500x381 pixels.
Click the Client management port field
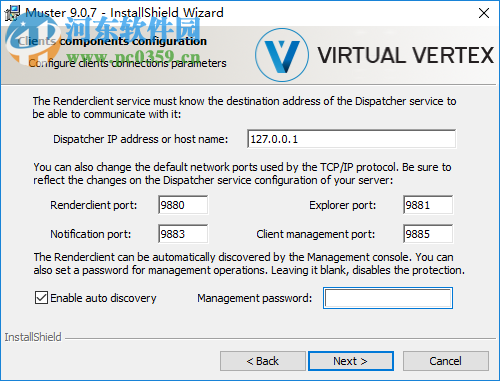coord(428,234)
